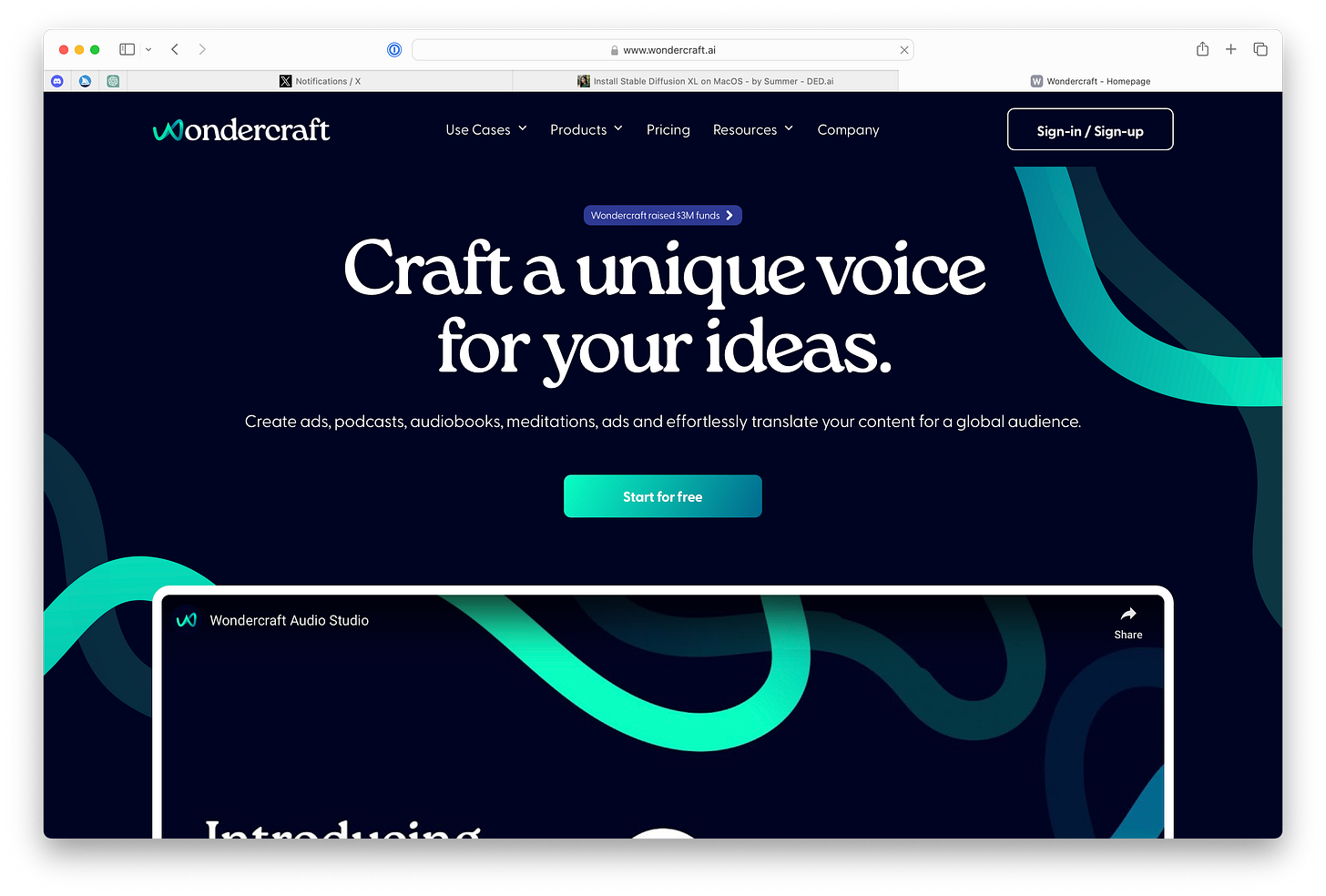The image size is (1326, 896).
Task: Open the Safari sidebar toggle icon
Action: tap(127, 49)
